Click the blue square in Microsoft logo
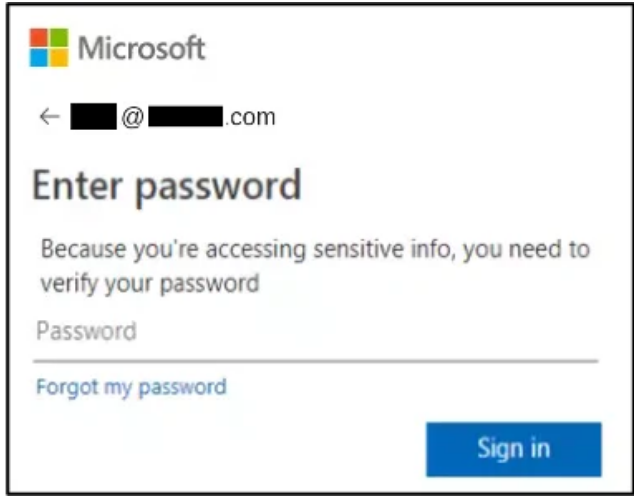 tap(39, 56)
